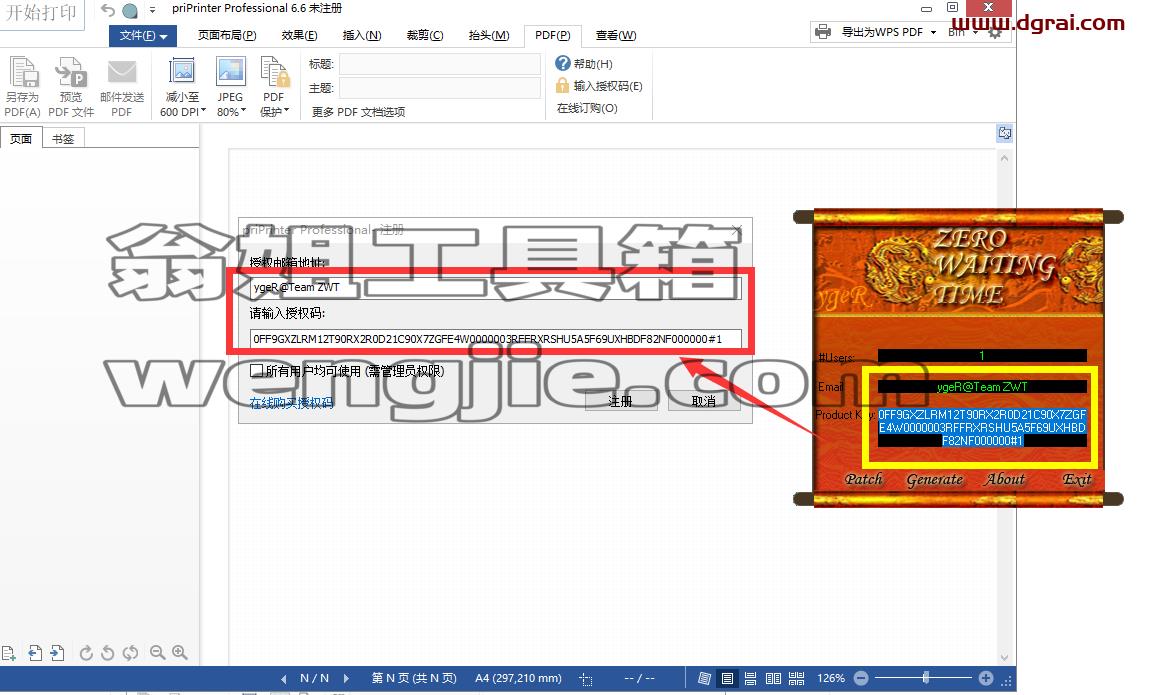Expand the Reduce to 600 DPI dropdown
This screenshot has width=1151, height=695.
[203, 112]
